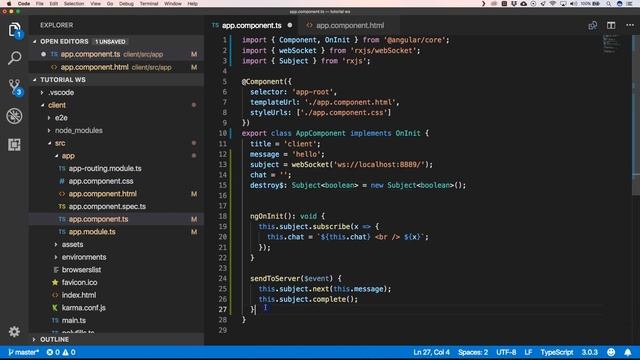The image size is (640, 360).
Task: Open the feedback smiley icon
Action: coord(611,352)
